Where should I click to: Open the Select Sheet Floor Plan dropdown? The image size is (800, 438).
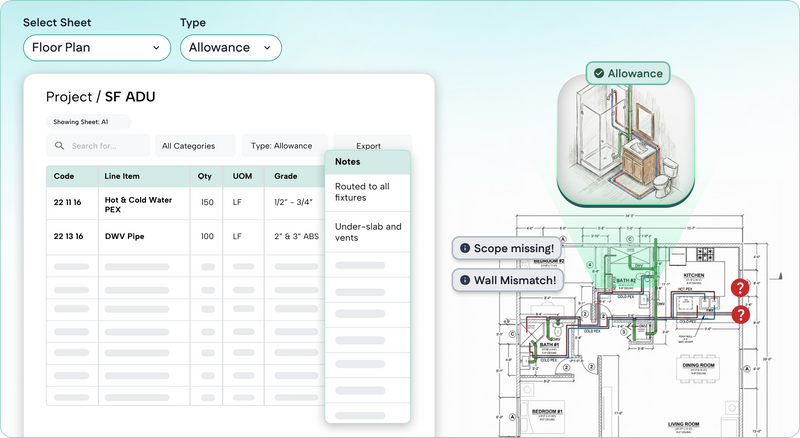pyautogui.click(x=97, y=47)
